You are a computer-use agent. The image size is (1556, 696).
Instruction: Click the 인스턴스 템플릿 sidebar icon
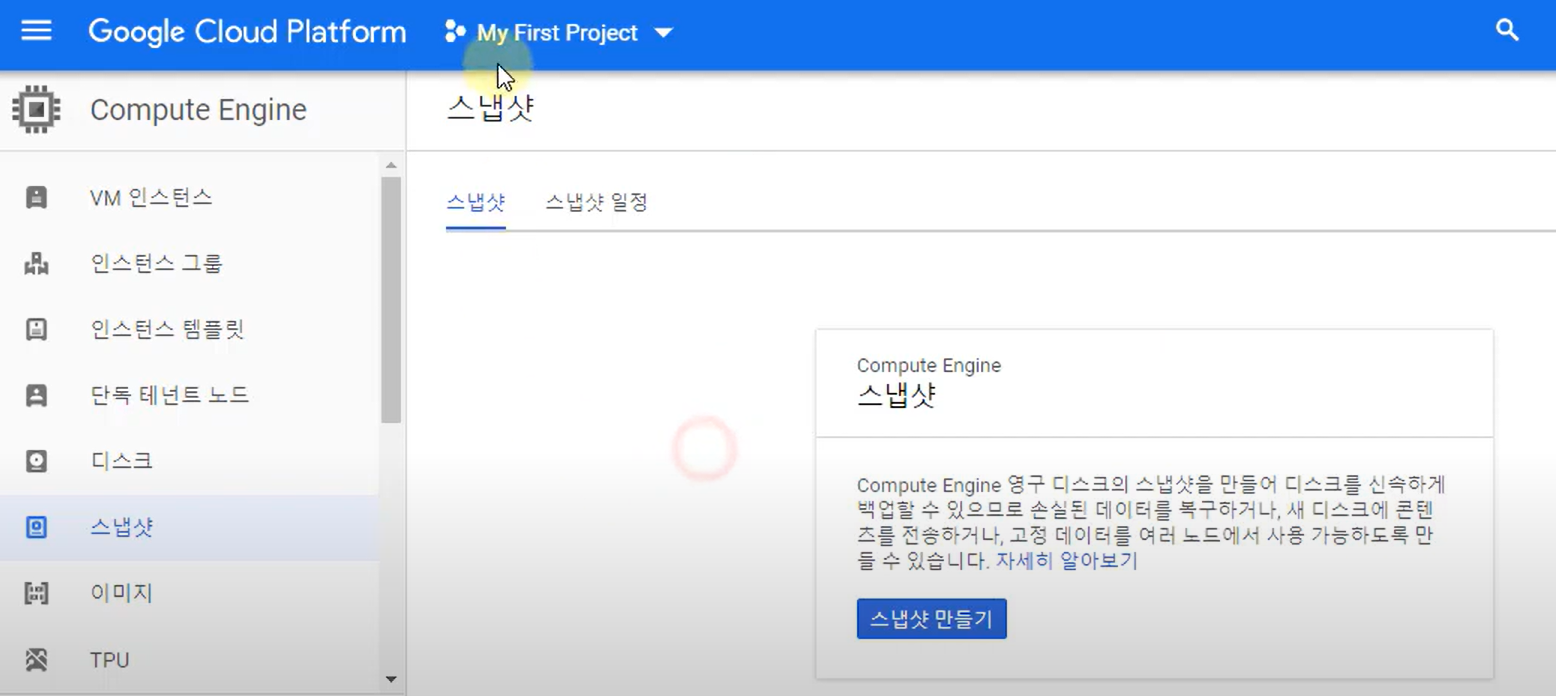36,330
